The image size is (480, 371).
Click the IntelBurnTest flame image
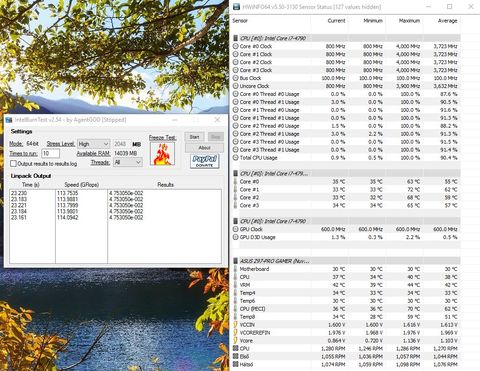pos(162,154)
